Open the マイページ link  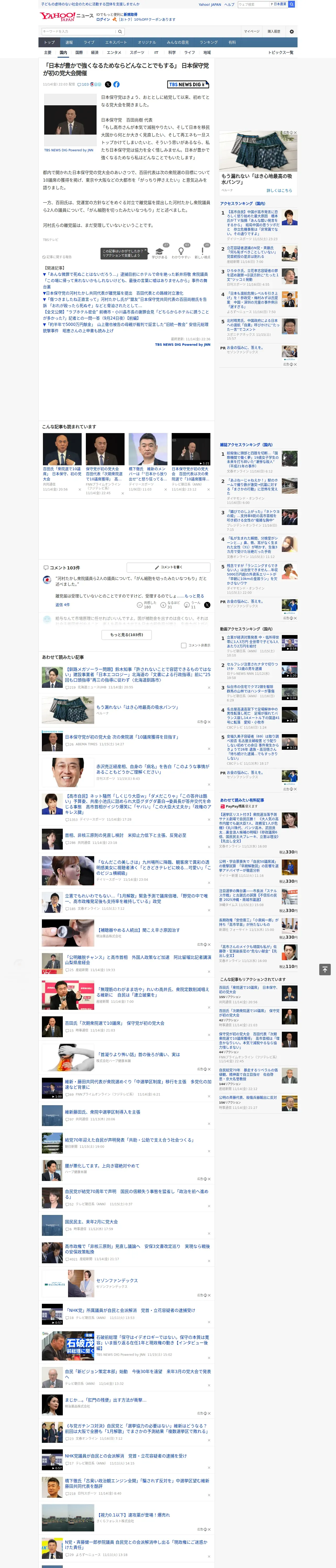[x=252, y=31]
